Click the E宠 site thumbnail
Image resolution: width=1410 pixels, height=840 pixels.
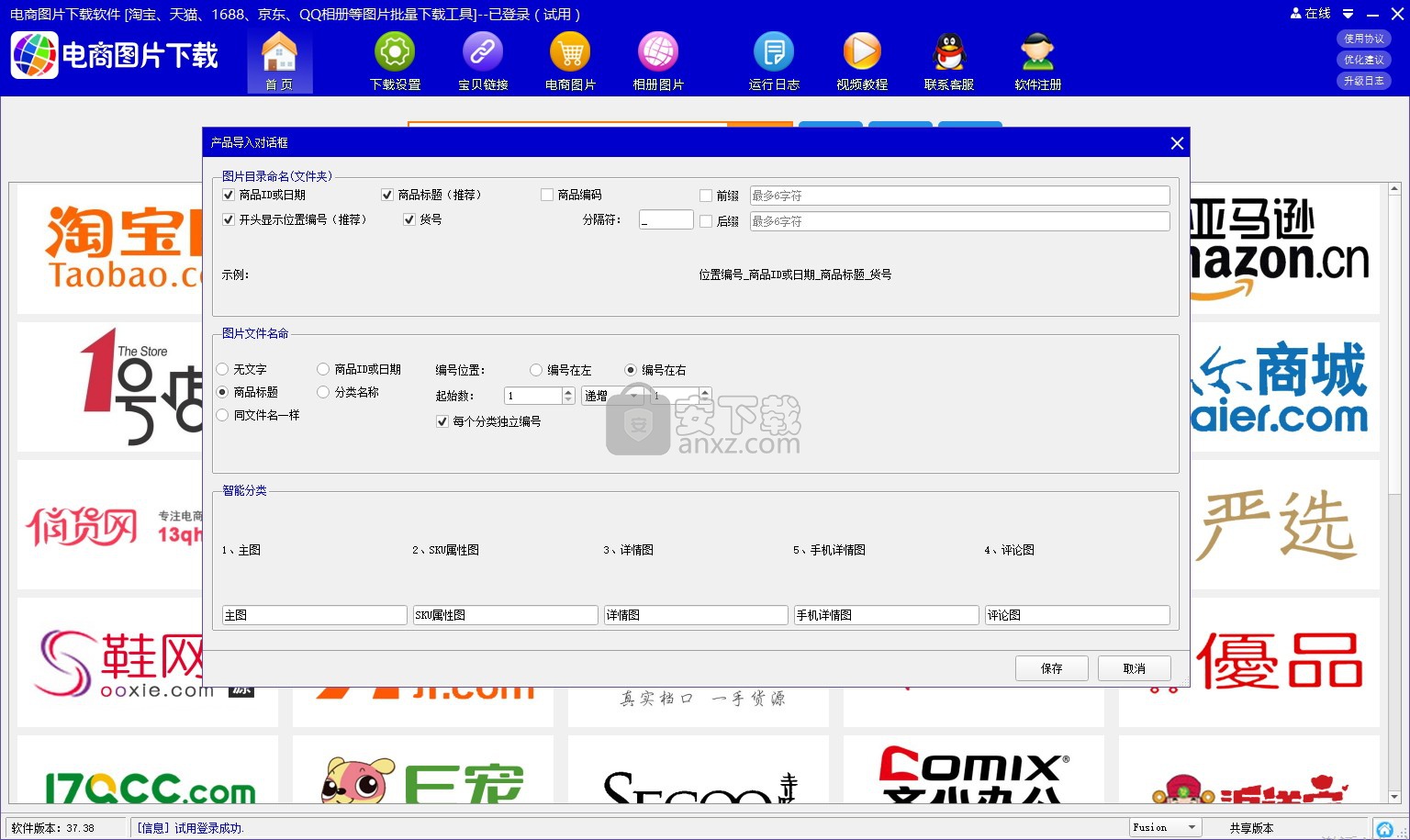coord(423,769)
